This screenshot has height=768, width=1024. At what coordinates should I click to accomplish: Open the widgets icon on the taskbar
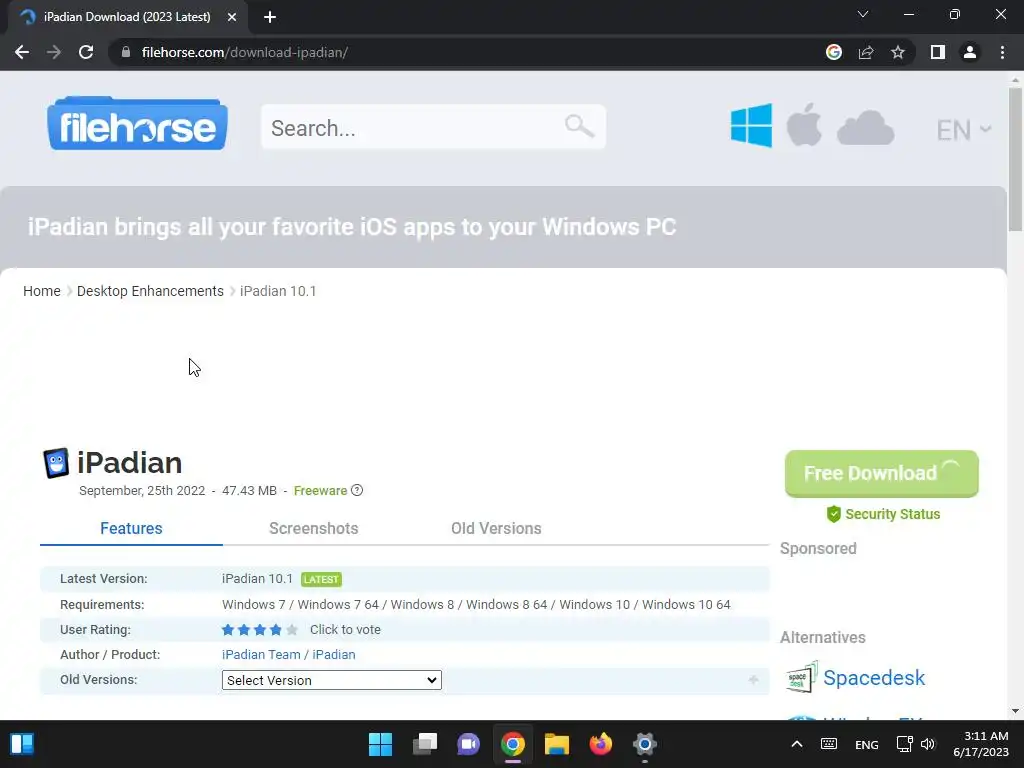coord(22,744)
